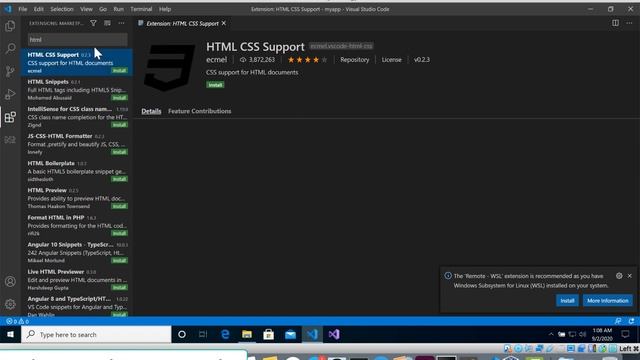Screen dimensions: 640x360
Task: Open the Terminal menu
Action: point(141,9)
